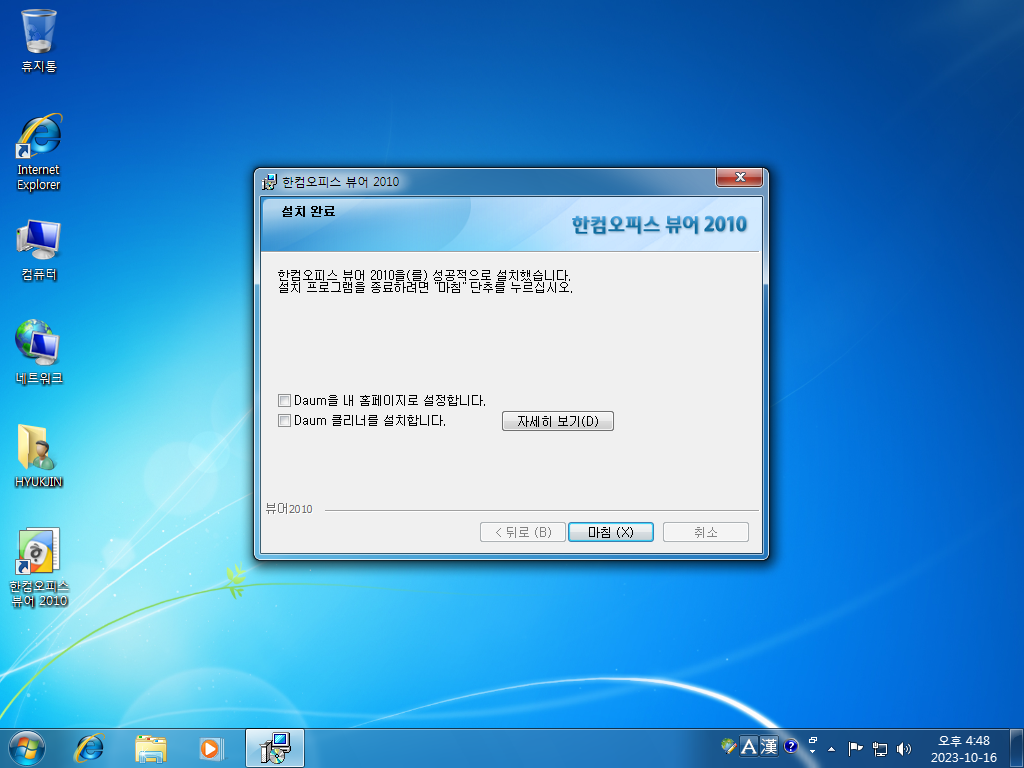
Task: Open the volume control tray icon
Action: click(x=904, y=748)
